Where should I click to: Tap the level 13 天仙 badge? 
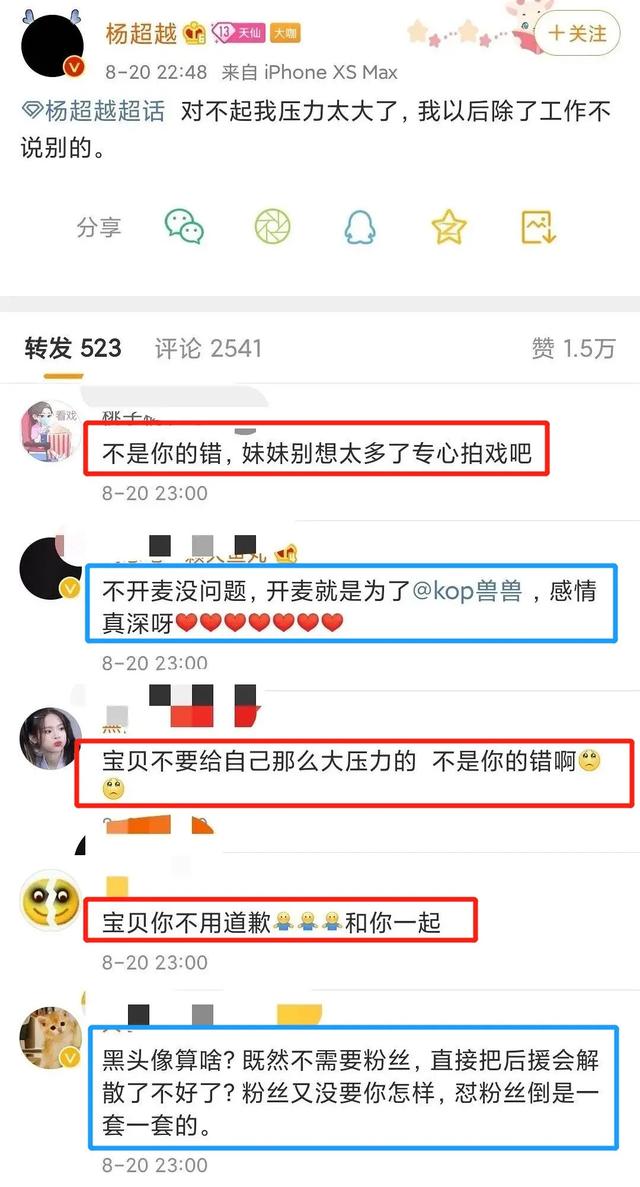tap(238, 32)
